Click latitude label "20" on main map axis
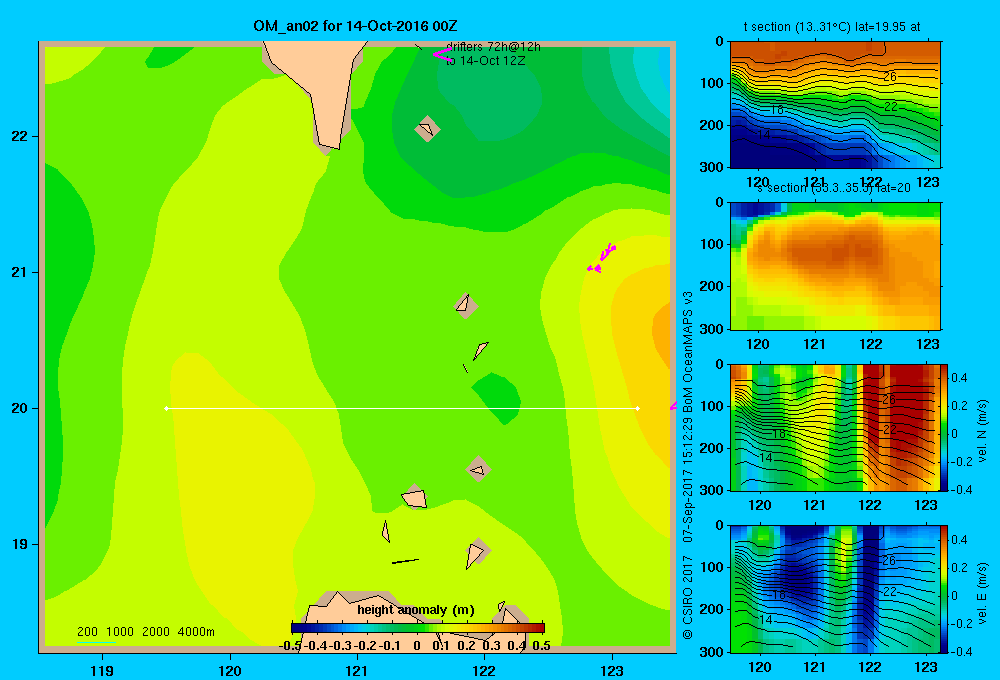 click(x=19, y=408)
